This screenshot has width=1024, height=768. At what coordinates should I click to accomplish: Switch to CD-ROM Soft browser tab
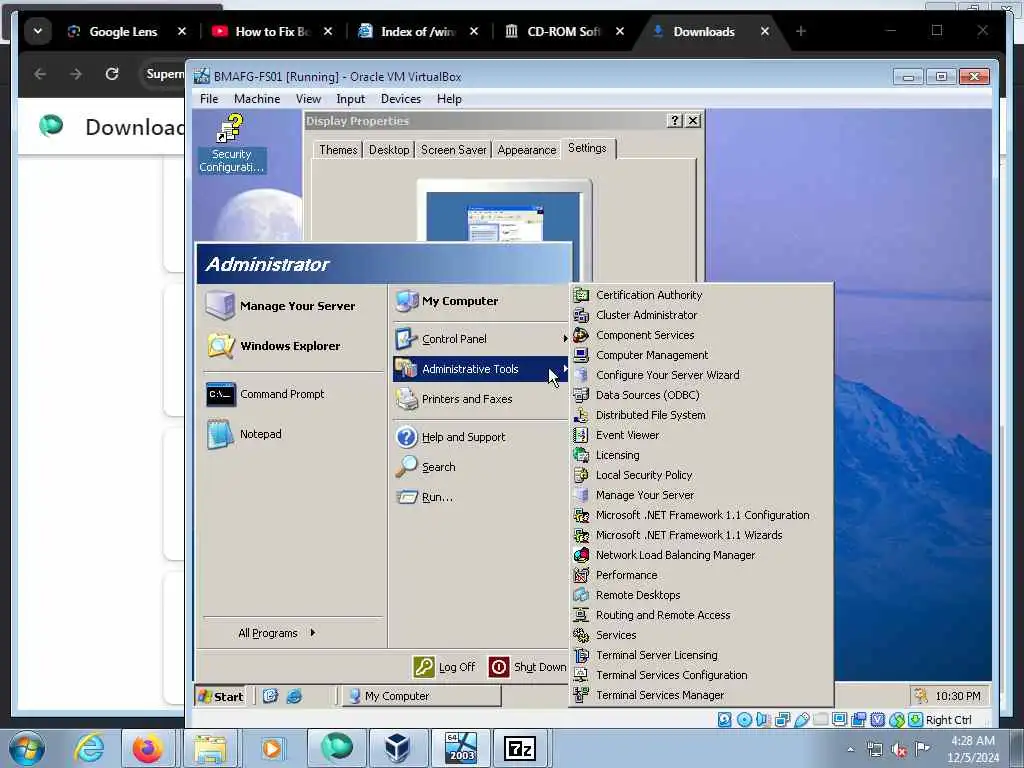(565, 31)
